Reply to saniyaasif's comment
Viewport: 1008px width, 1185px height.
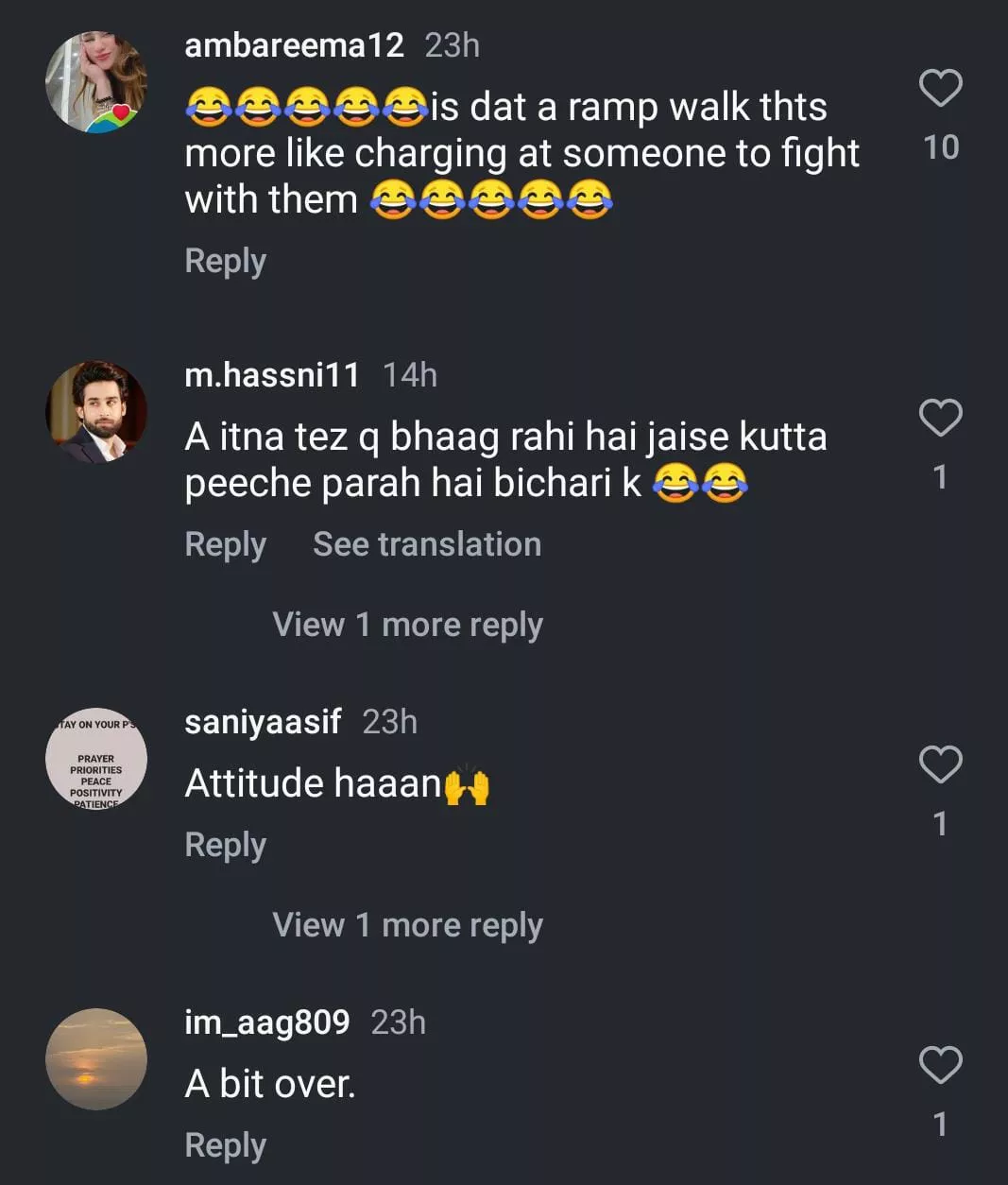[x=225, y=845]
